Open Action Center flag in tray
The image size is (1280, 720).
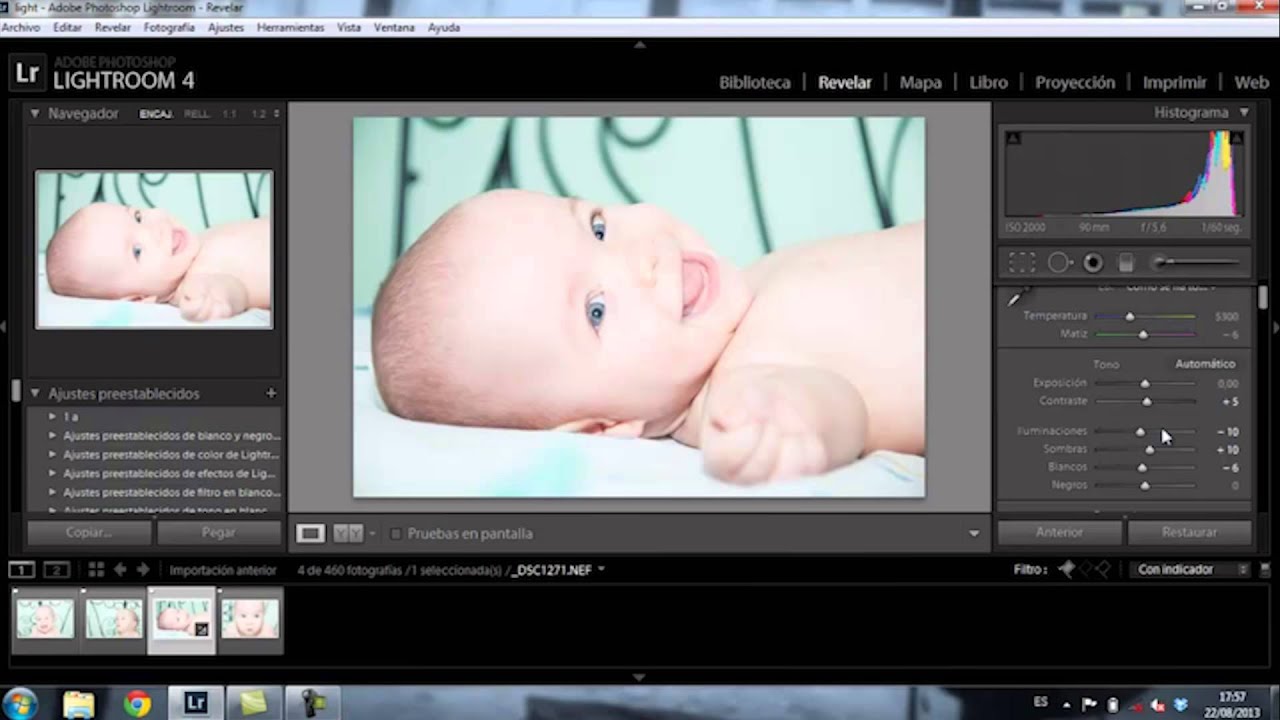(x=1090, y=705)
